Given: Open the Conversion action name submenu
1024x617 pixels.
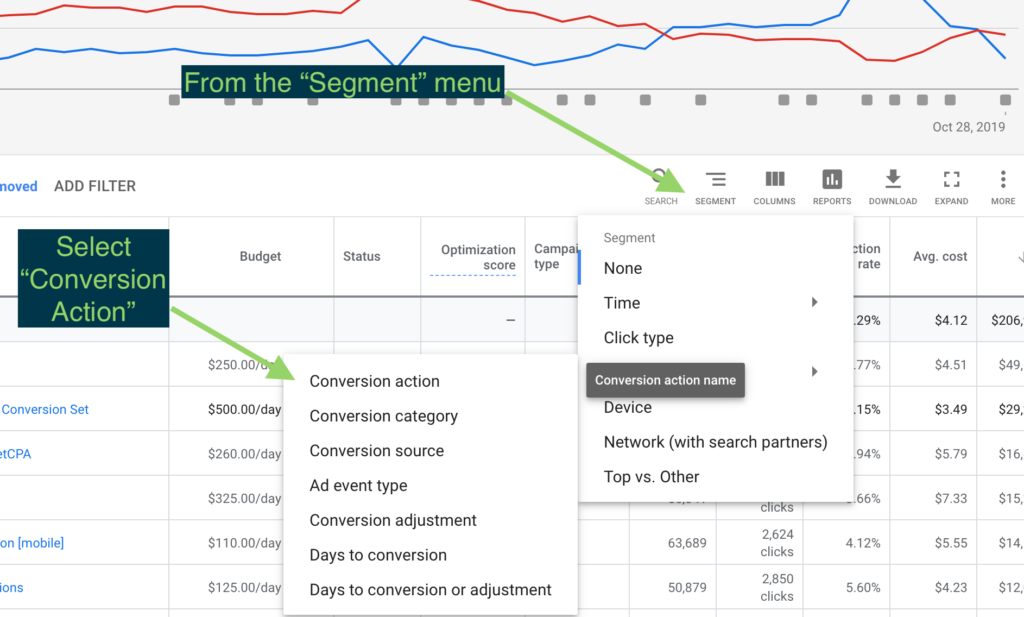Looking at the screenshot, I should coord(665,380).
